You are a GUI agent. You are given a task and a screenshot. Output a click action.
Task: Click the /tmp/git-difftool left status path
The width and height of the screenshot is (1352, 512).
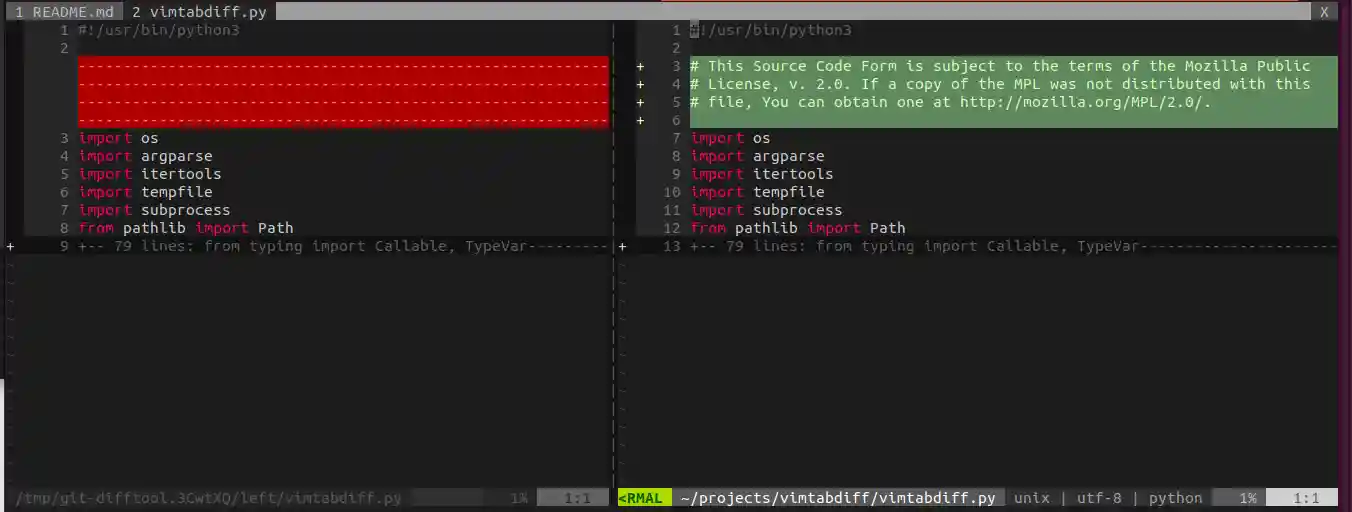click(x=208, y=497)
